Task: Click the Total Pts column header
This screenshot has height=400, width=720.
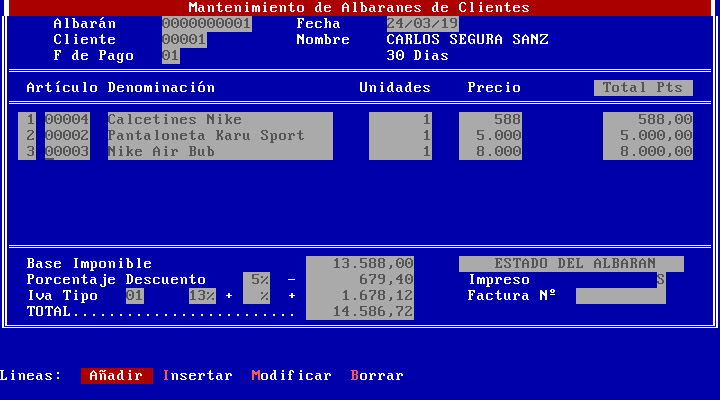Action: tap(643, 88)
